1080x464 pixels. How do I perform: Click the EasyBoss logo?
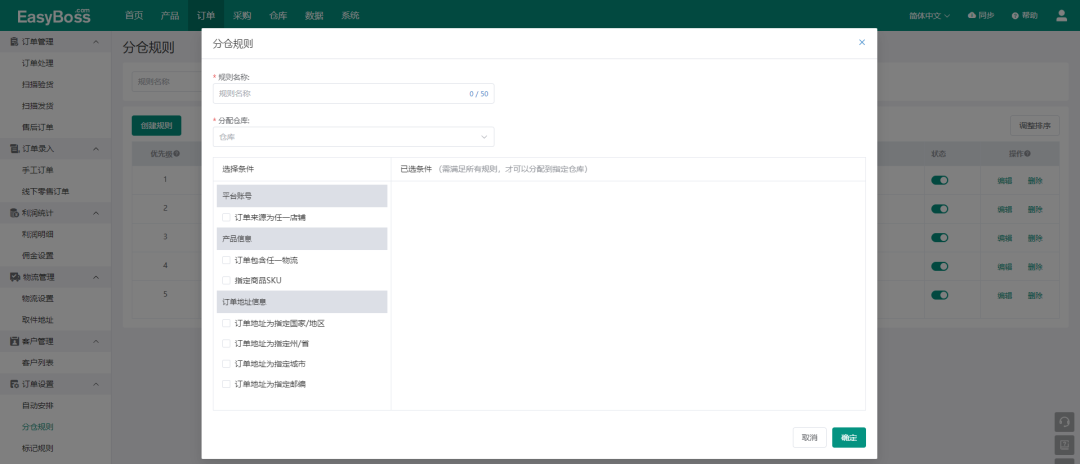(x=54, y=16)
